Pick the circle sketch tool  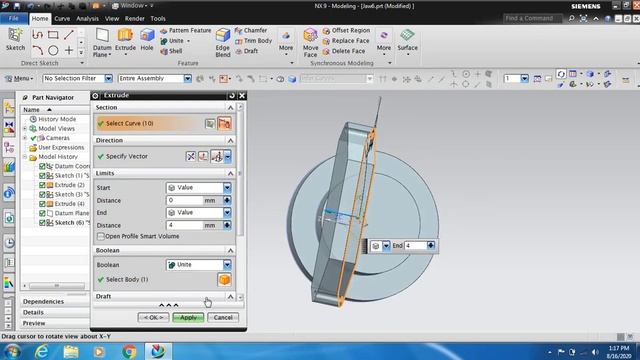[53, 51]
